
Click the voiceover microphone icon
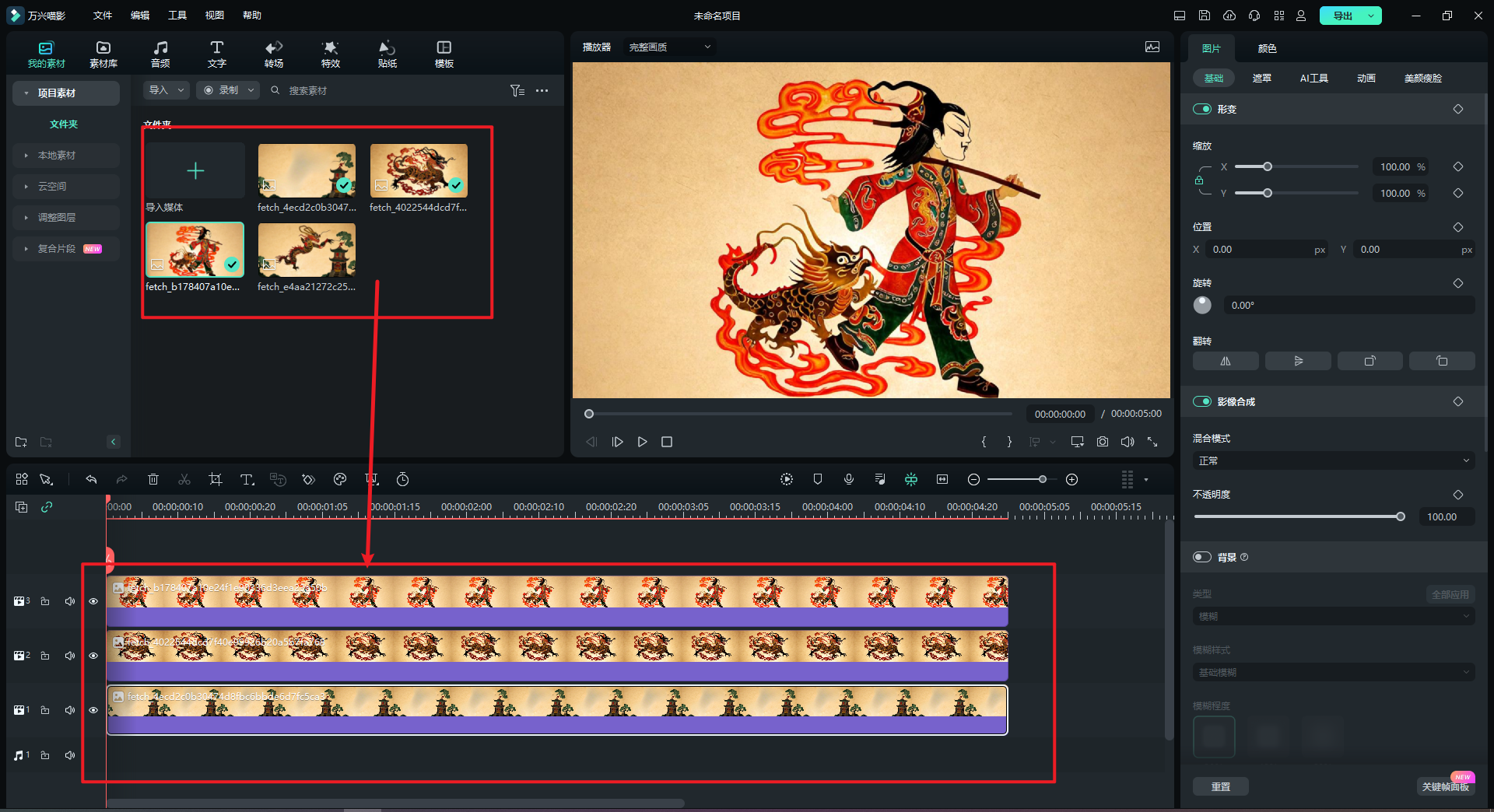(x=849, y=480)
